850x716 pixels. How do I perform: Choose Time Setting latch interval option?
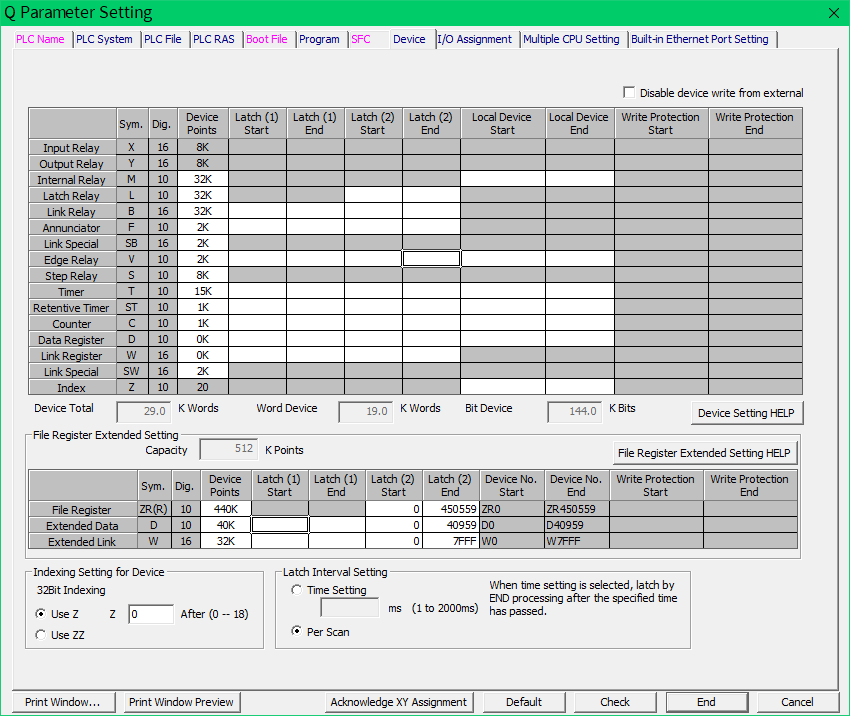297,591
